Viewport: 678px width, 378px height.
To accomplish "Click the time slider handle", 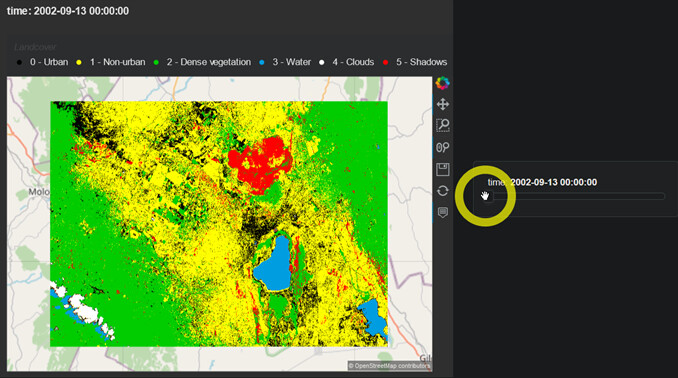I will (x=488, y=196).
